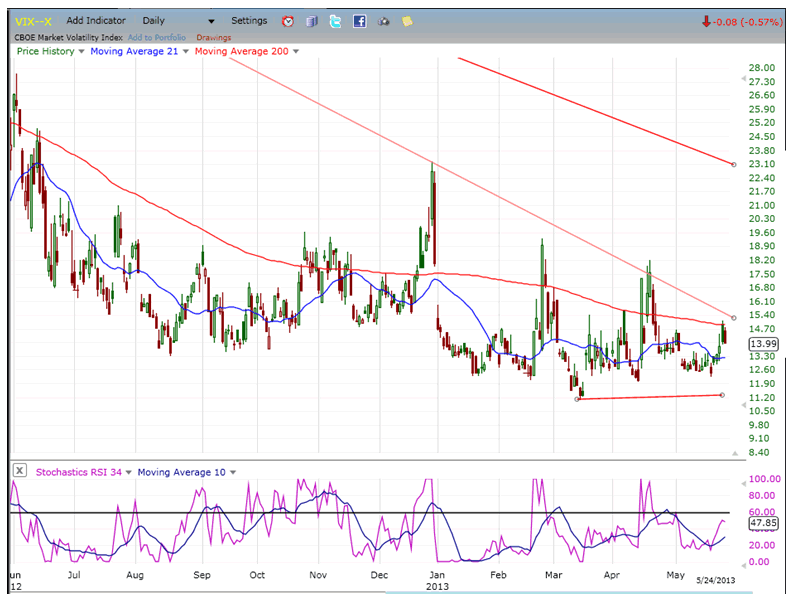Click the 13.99 current price label

[762, 344]
